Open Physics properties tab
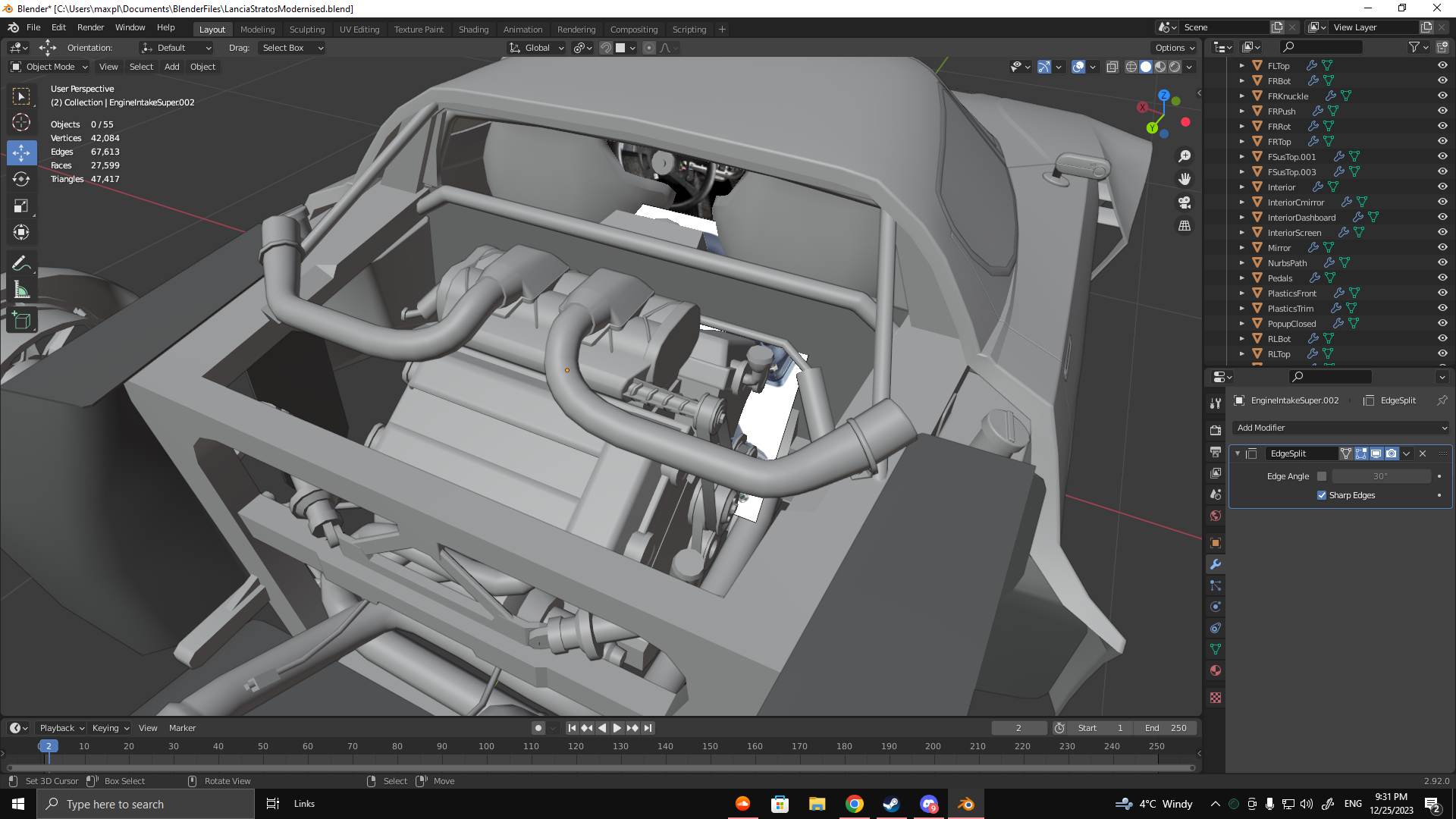The height and width of the screenshot is (819, 1456). click(1216, 607)
